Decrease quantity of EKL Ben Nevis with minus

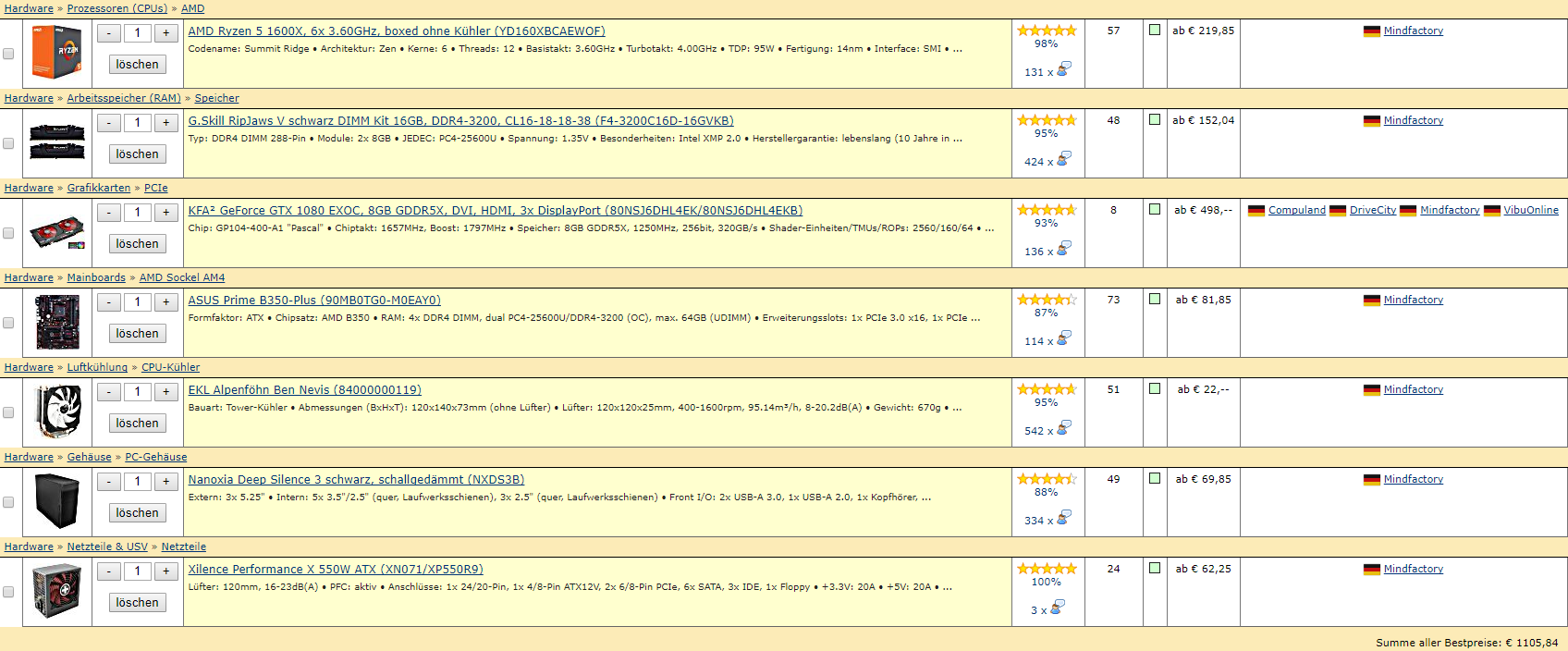[109, 392]
